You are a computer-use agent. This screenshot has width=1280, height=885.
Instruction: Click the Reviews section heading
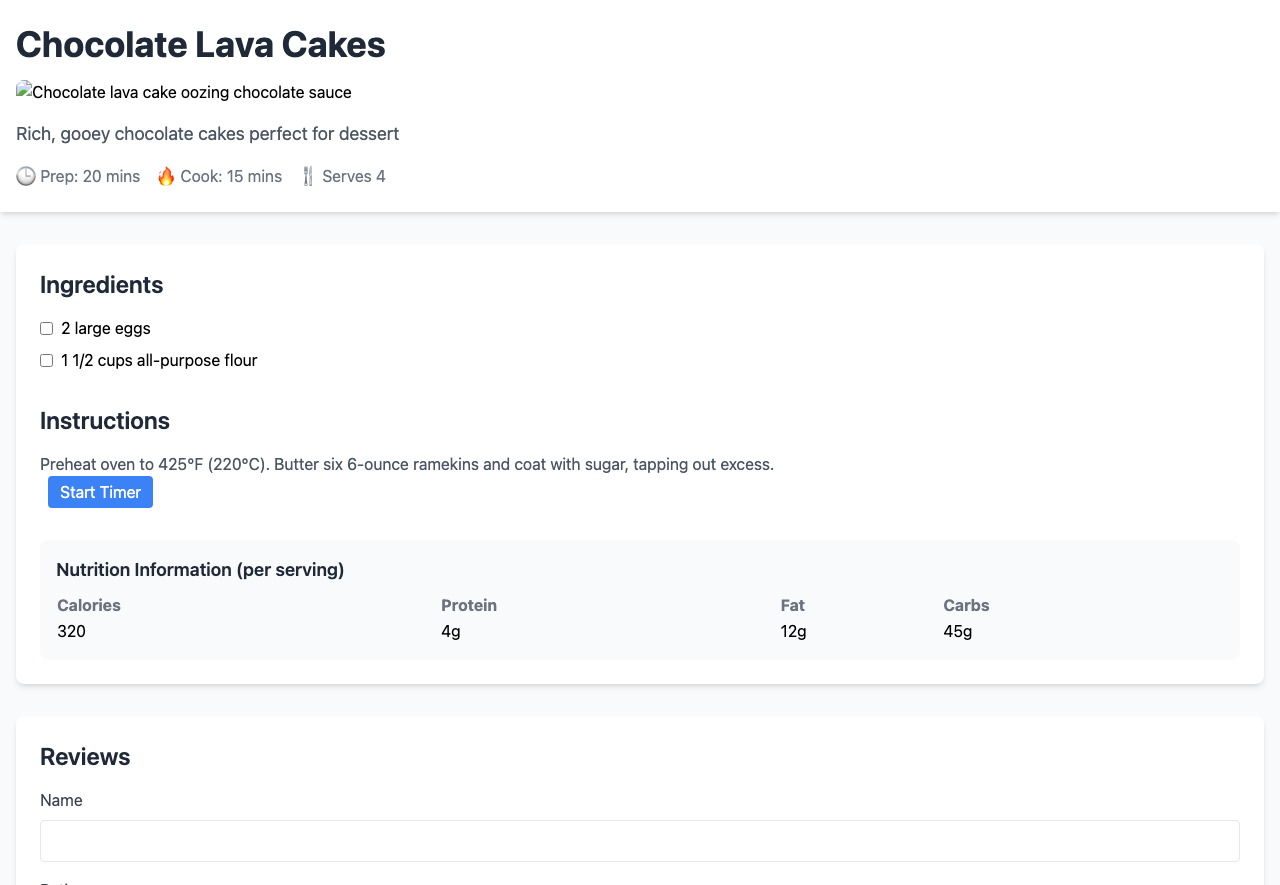(85, 757)
